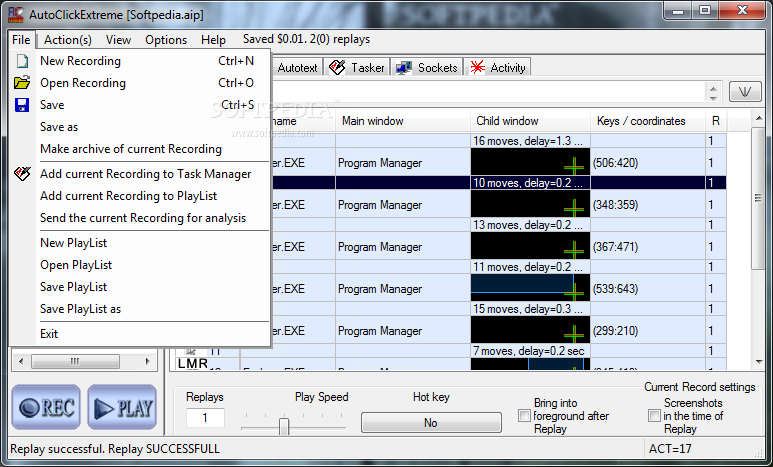The height and width of the screenshot is (467, 773).
Task: Select Send the current Recording for analysis
Action: [140, 218]
